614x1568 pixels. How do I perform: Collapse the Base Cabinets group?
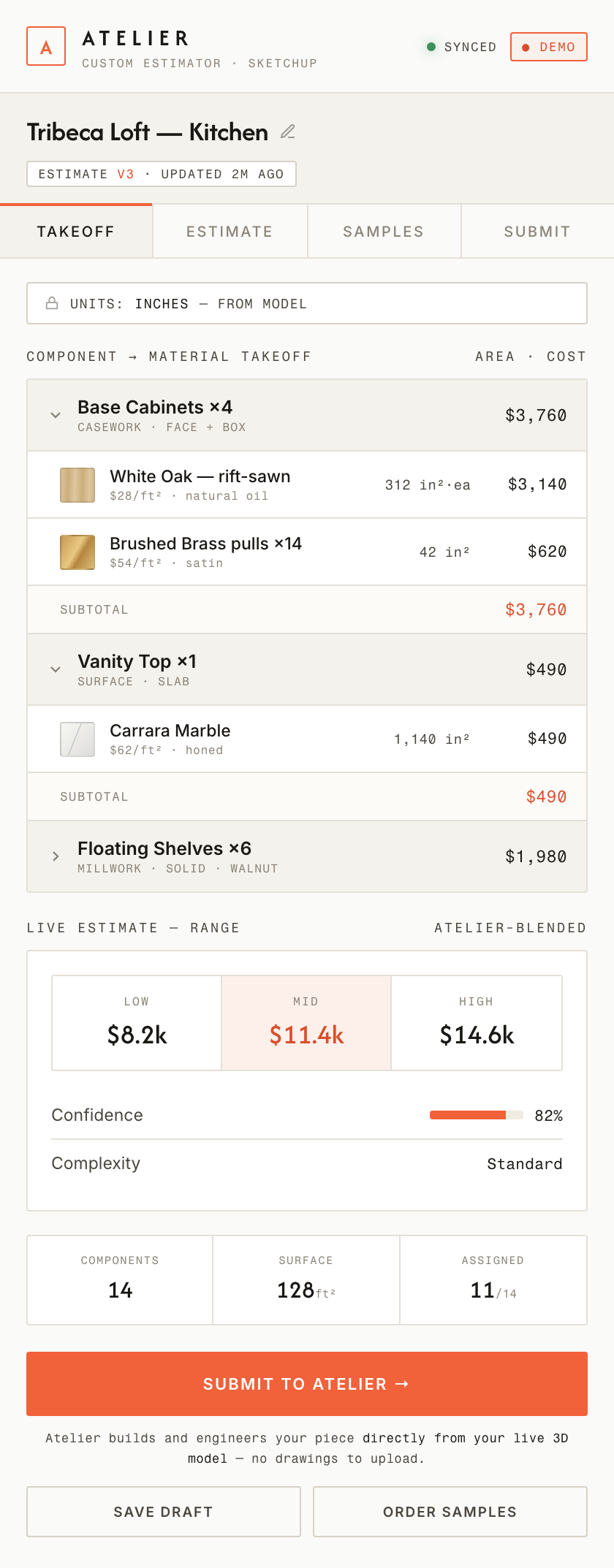click(x=56, y=415)
